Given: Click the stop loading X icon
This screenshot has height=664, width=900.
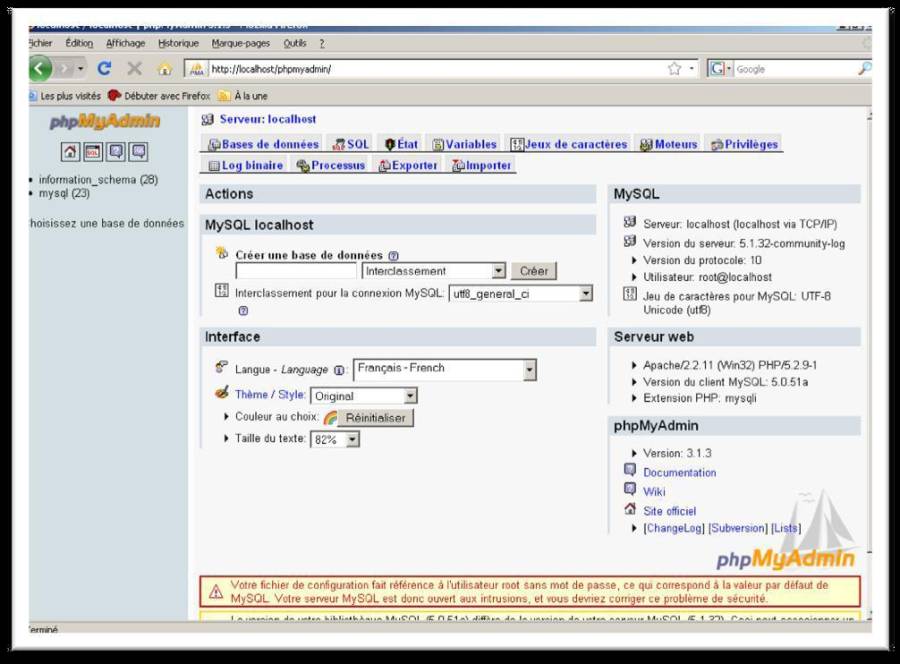Looking at the screenshot, I should [x=134, y=69].
